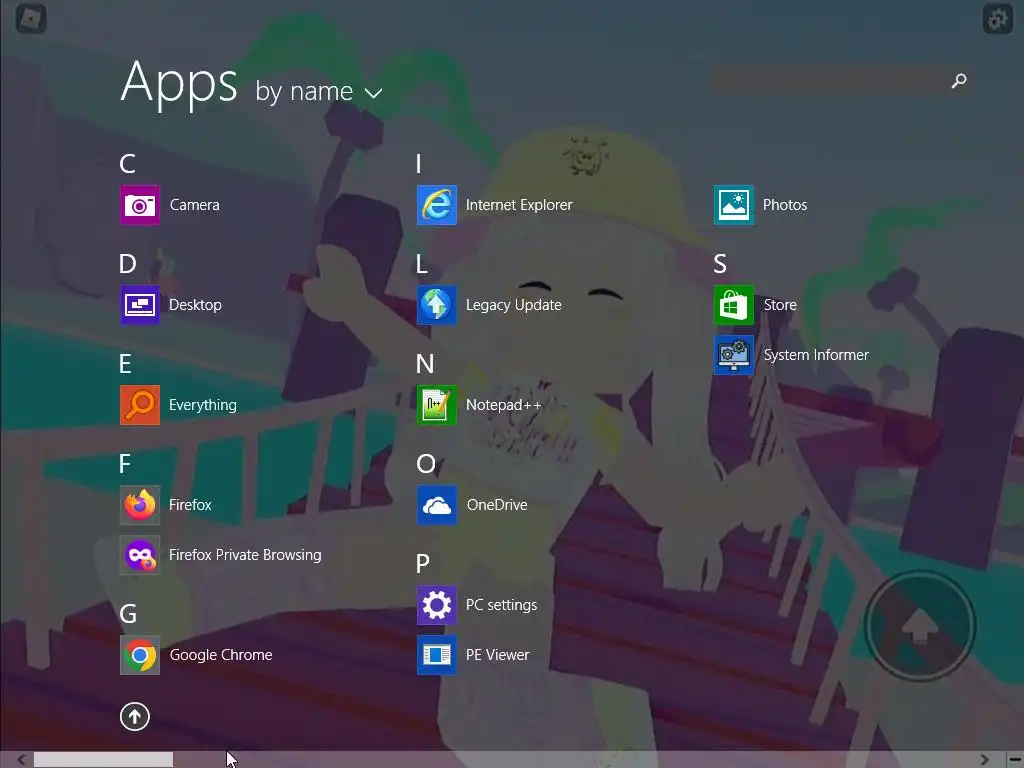Screen dimensions: 1024x768
Task: Click the scrollbar left arrow
Action: pyautogui.click(x=21, y=760)
